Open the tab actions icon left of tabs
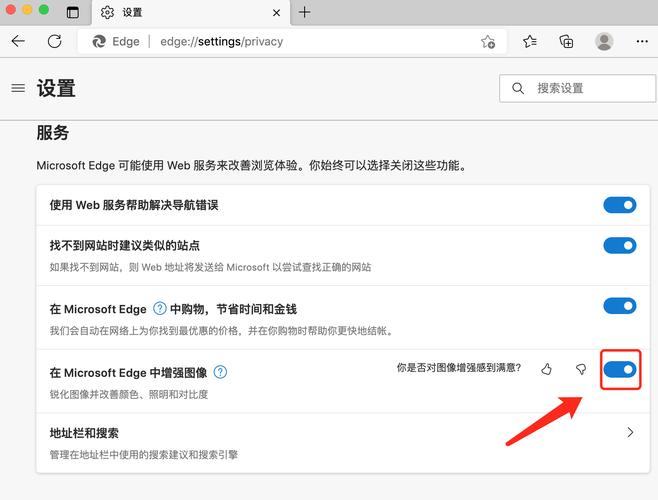 73,12
